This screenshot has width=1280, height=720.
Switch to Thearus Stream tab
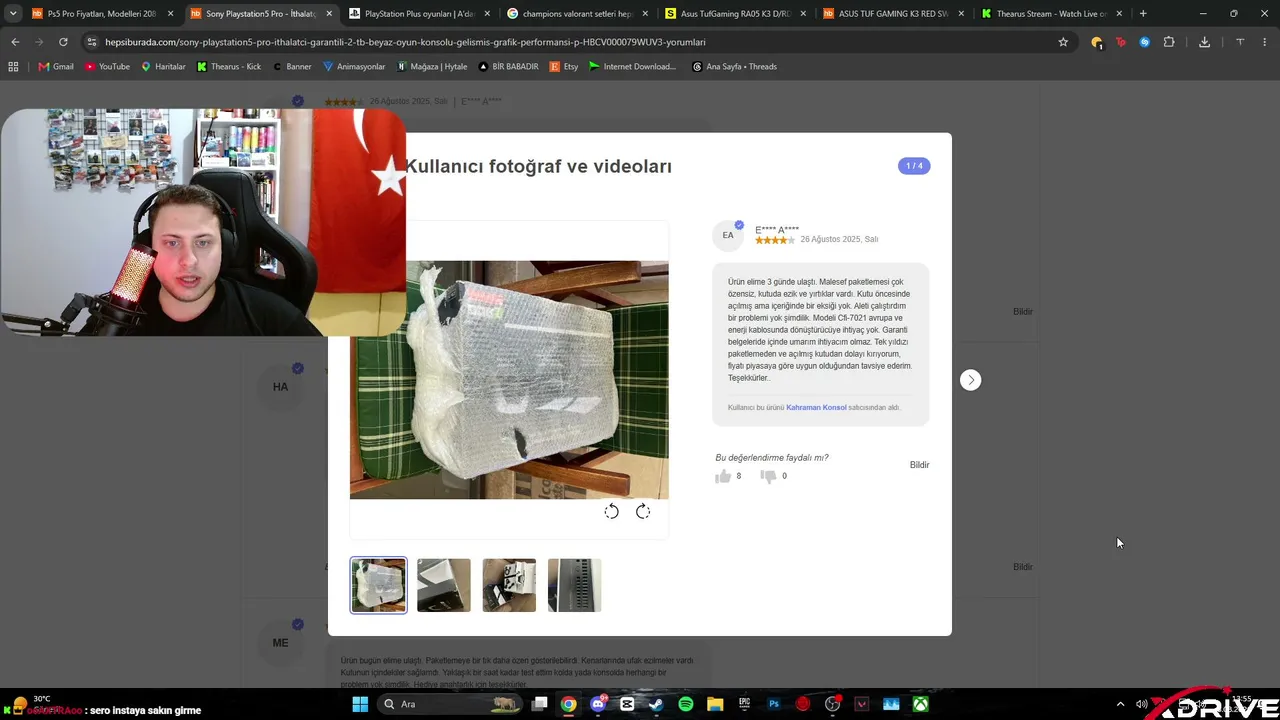pyautogui.click(x=1052, y=14)
